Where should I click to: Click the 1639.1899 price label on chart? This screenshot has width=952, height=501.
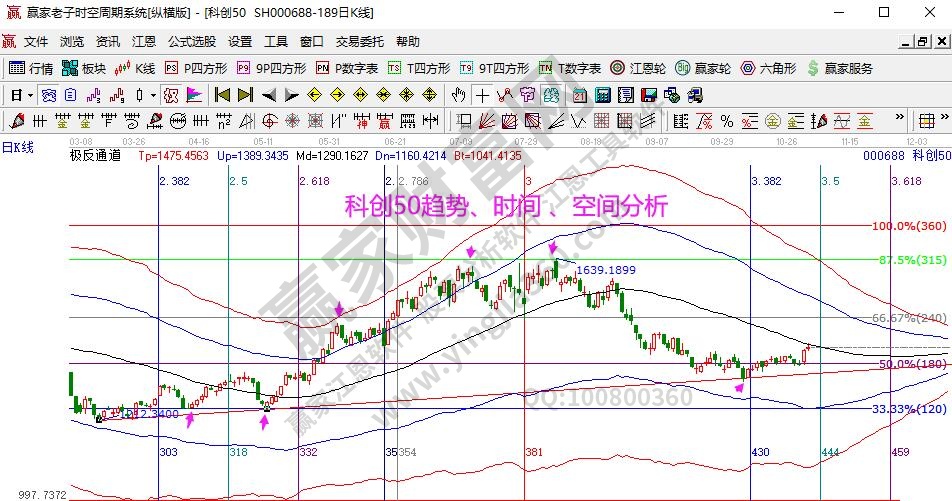[x=606, y=270]
